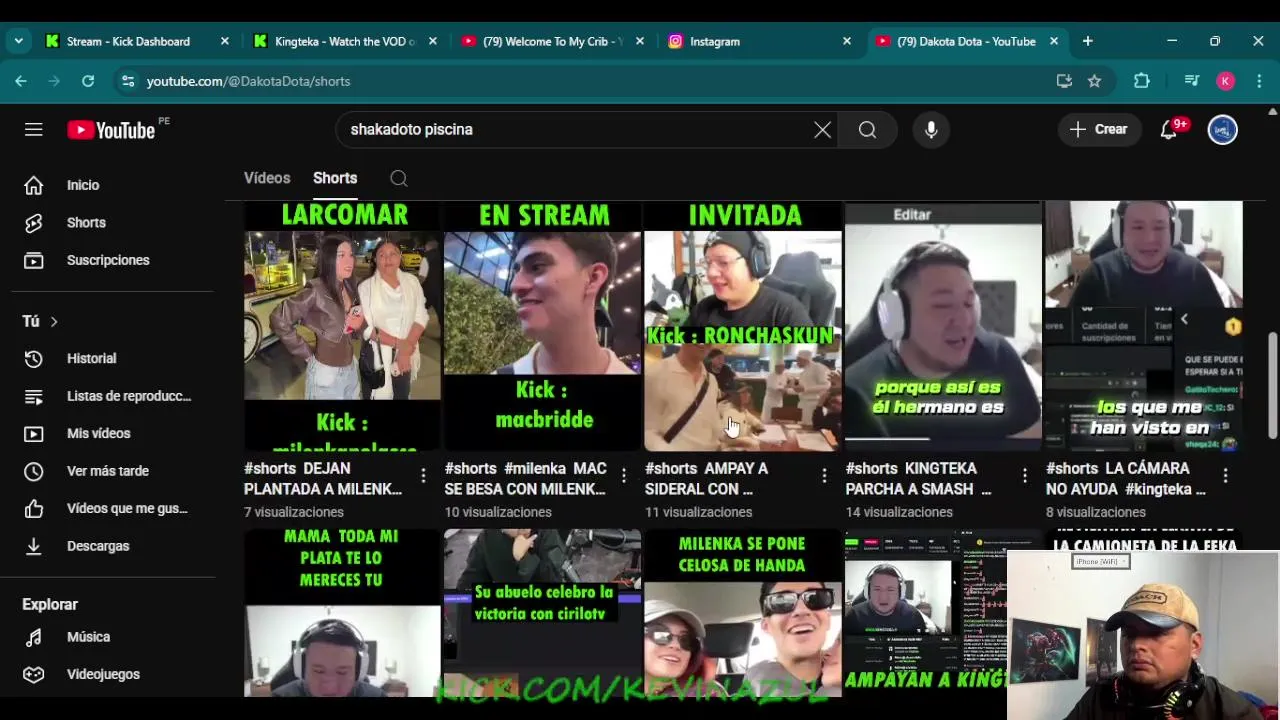This screenshot has width=1280, height=720.
Task: Play the EN STREAM macbridde short thumbnail
Action: coord(542,326)
